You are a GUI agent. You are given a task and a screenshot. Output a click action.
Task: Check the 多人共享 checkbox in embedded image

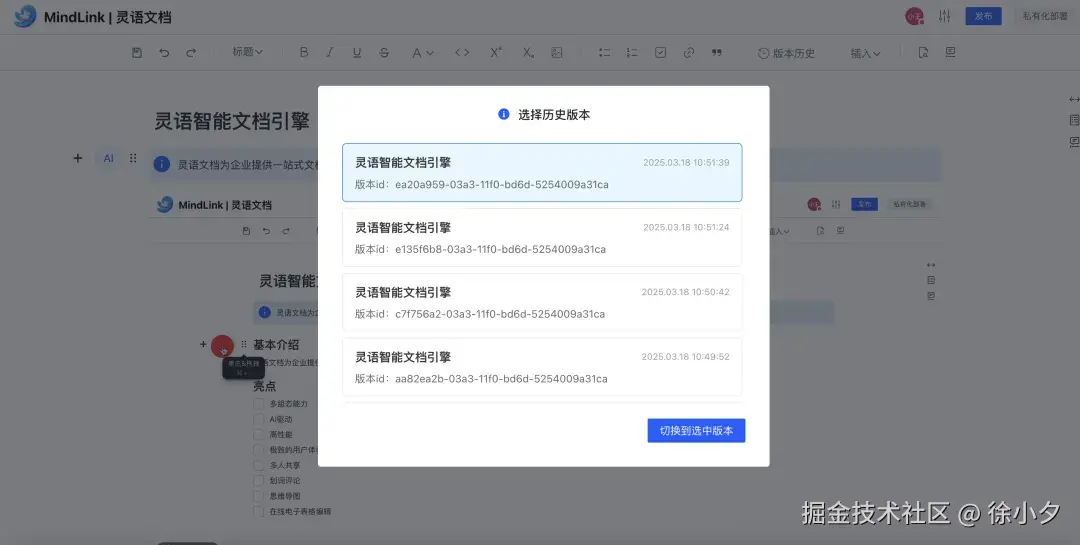click(x=259, y=465)
